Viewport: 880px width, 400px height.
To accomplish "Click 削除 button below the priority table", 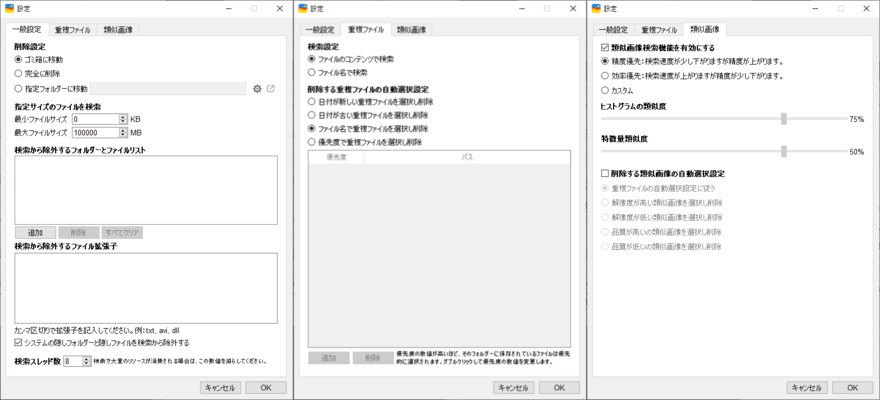I will (x=373, y=358).
